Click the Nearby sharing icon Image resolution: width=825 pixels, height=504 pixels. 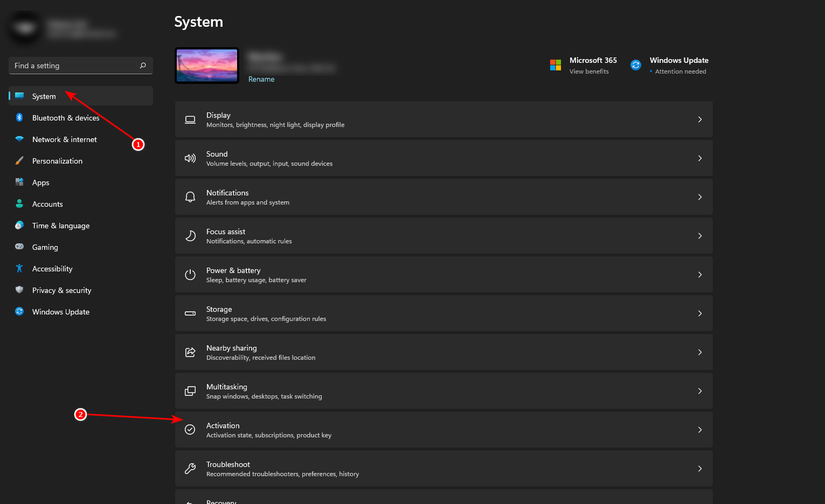190,352
